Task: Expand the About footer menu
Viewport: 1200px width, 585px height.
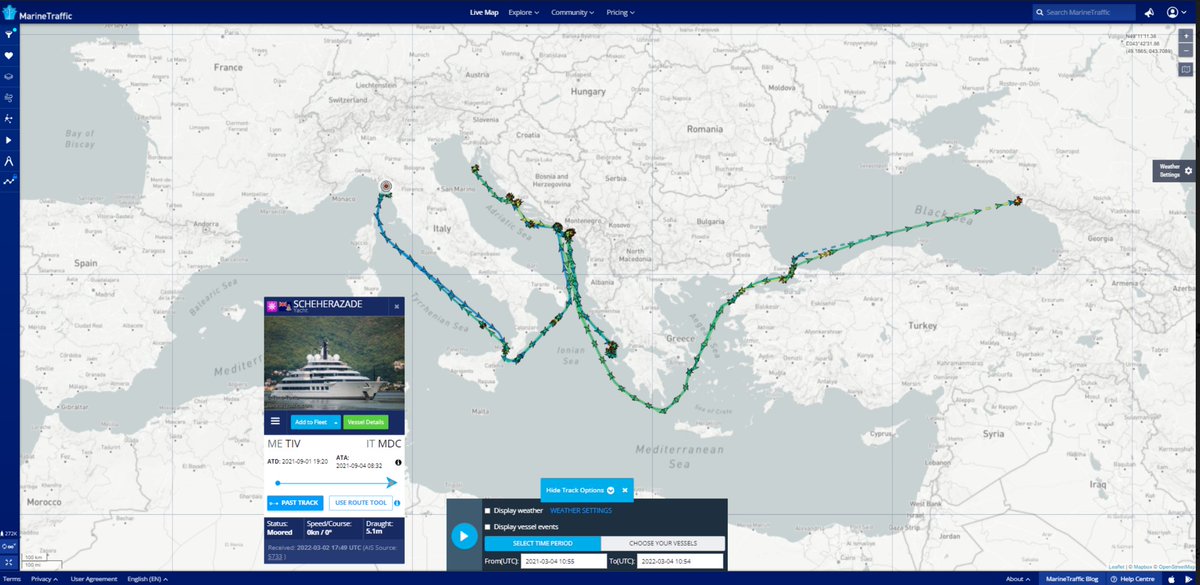Action: point(1018,579)
